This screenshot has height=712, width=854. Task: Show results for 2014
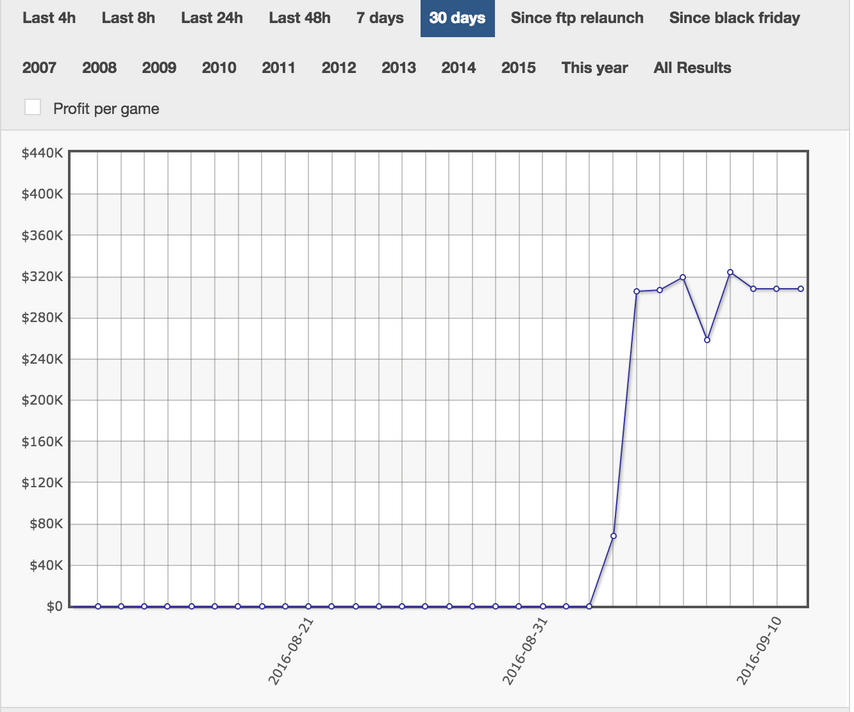click(459, 68)
